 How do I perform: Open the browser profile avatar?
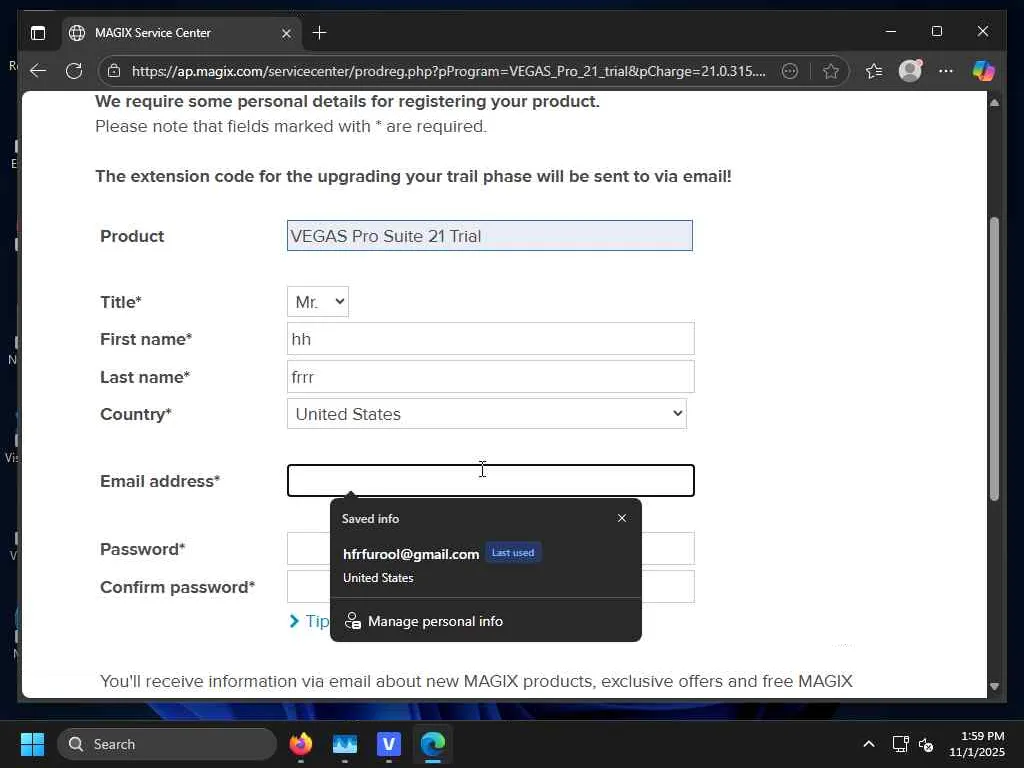click(910, 71)
